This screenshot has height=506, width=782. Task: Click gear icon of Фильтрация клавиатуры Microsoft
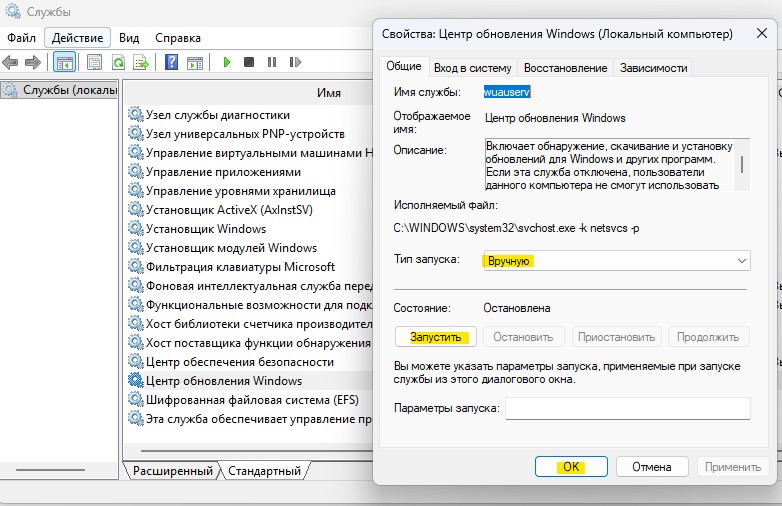[136, 266]
